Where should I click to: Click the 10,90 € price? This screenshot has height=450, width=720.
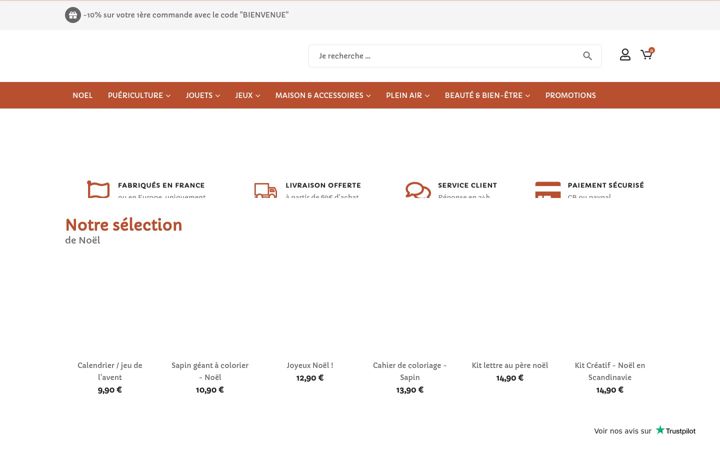coord(210,390)
